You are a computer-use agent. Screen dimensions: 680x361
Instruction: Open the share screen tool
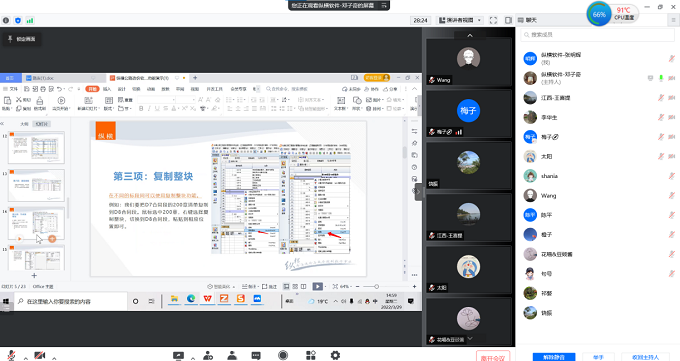pyautogui.click(x=178, y=356)
